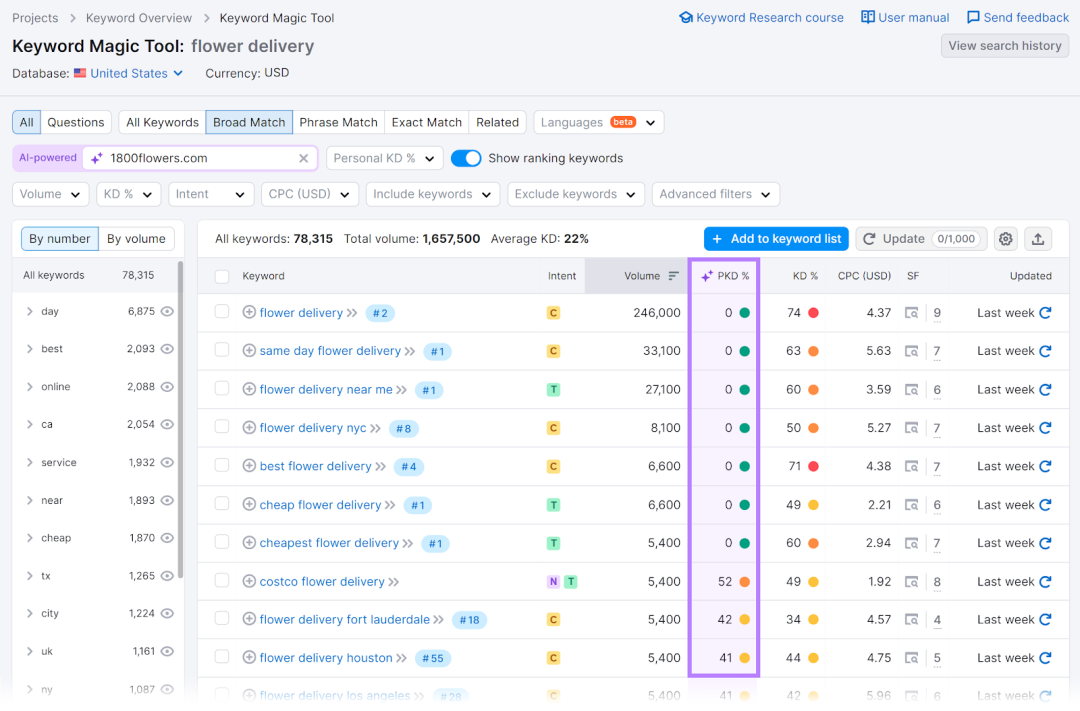The height and width of the screenshot is (711, 1080).
Task: Expand the day keyword group
Action: coord(30,311)
